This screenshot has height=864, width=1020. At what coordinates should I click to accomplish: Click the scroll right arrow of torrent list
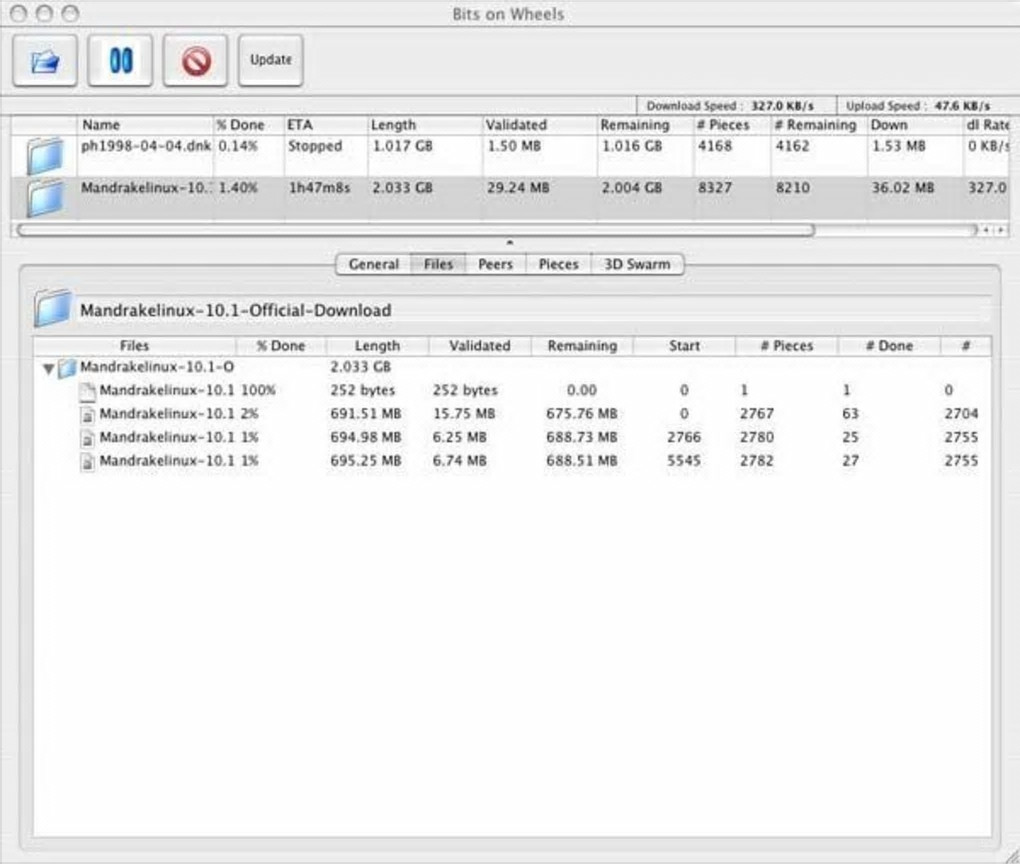pyautogui.click(x=1002, y=230)
